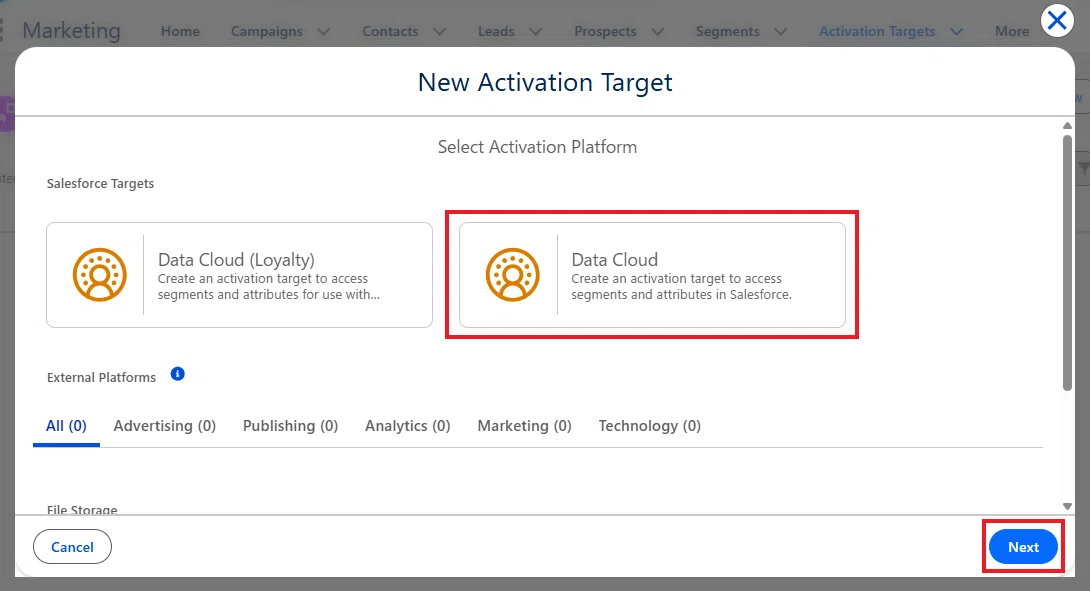Select the Data Cloud activation platform card
1090x591 pixels.
[652, 275]
